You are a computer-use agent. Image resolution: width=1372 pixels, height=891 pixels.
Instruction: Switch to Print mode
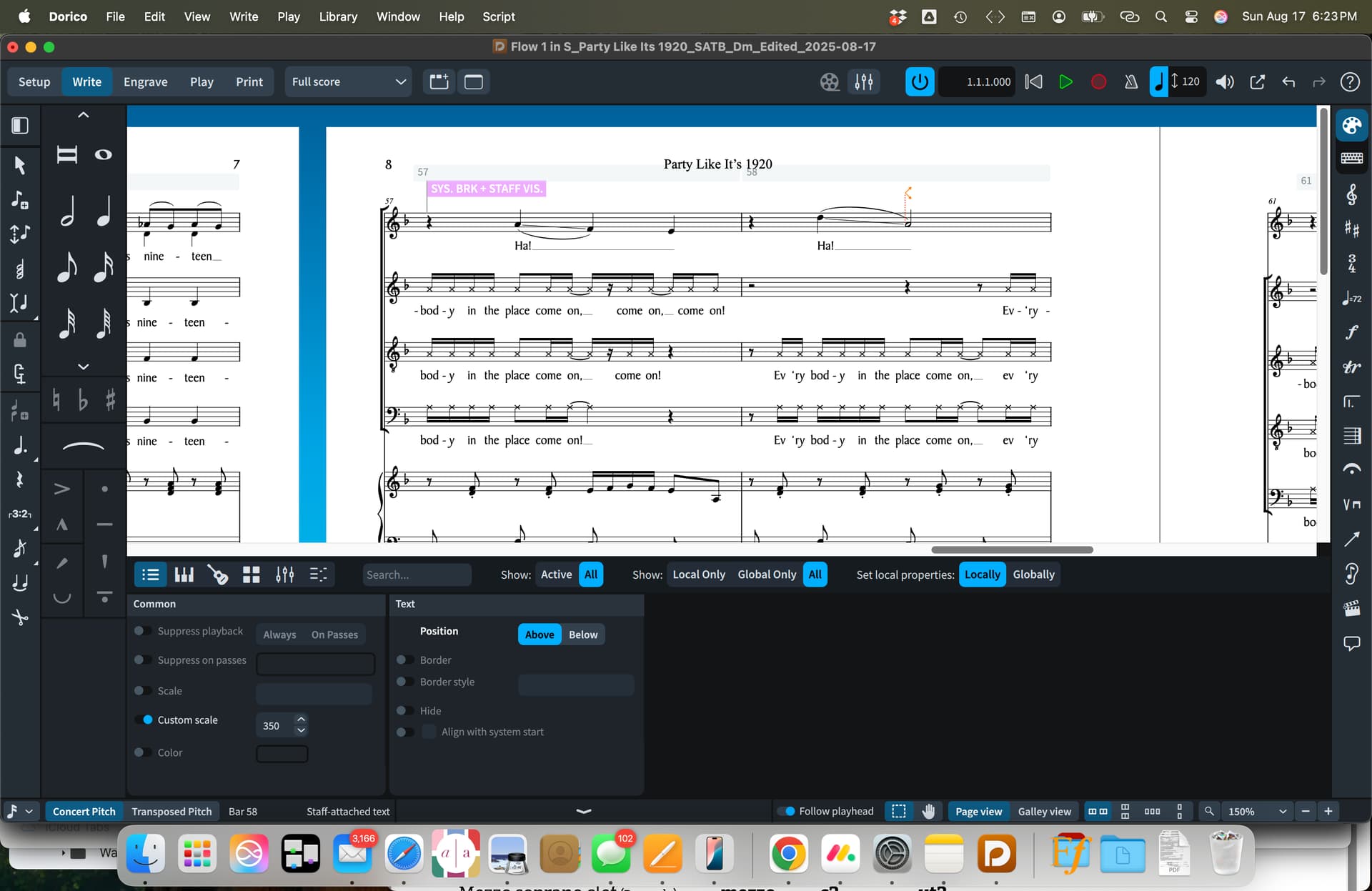[x=249, y=82]
